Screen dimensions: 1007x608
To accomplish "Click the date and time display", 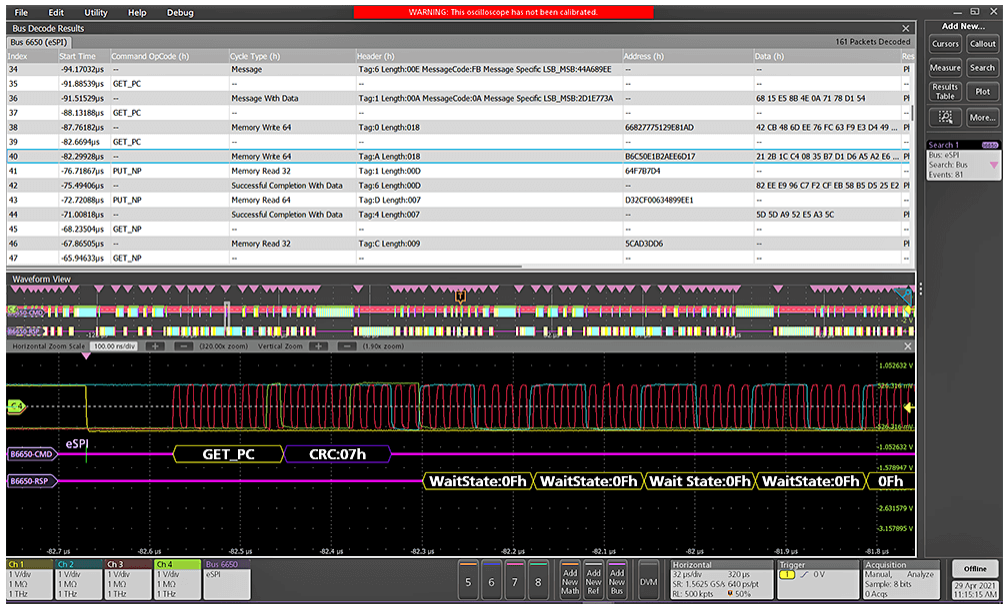I will (974, 590).
